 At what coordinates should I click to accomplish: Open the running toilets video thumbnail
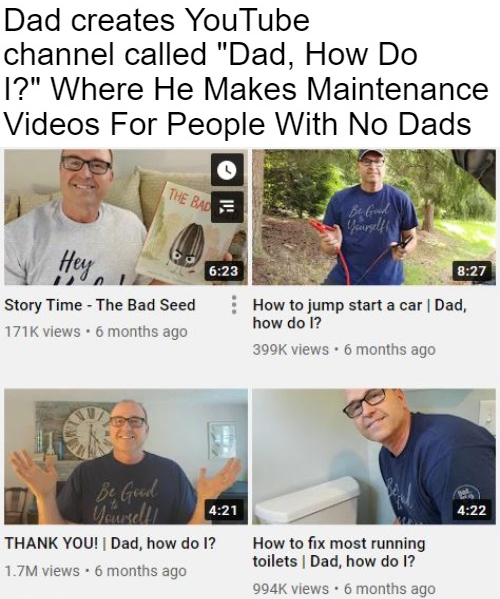click(374, 457)
